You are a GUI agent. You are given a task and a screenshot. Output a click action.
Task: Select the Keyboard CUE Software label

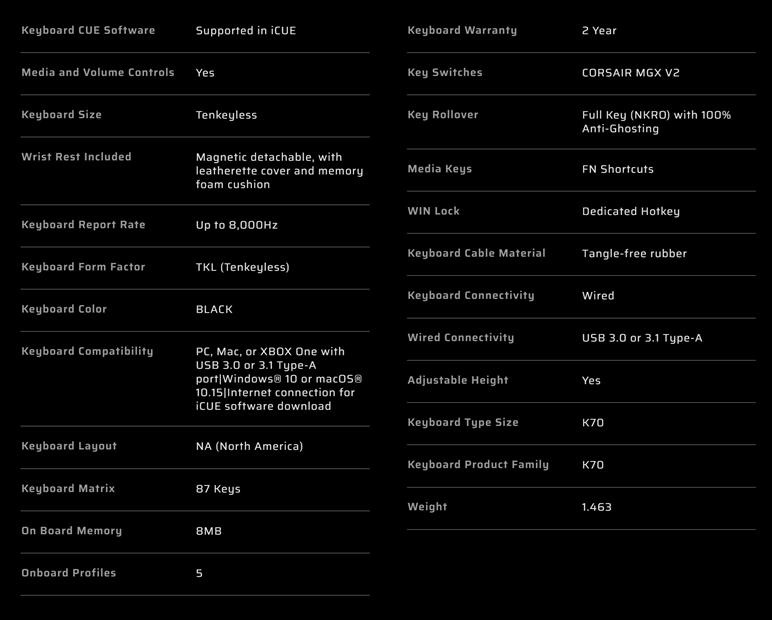click(x=88, y=31)
